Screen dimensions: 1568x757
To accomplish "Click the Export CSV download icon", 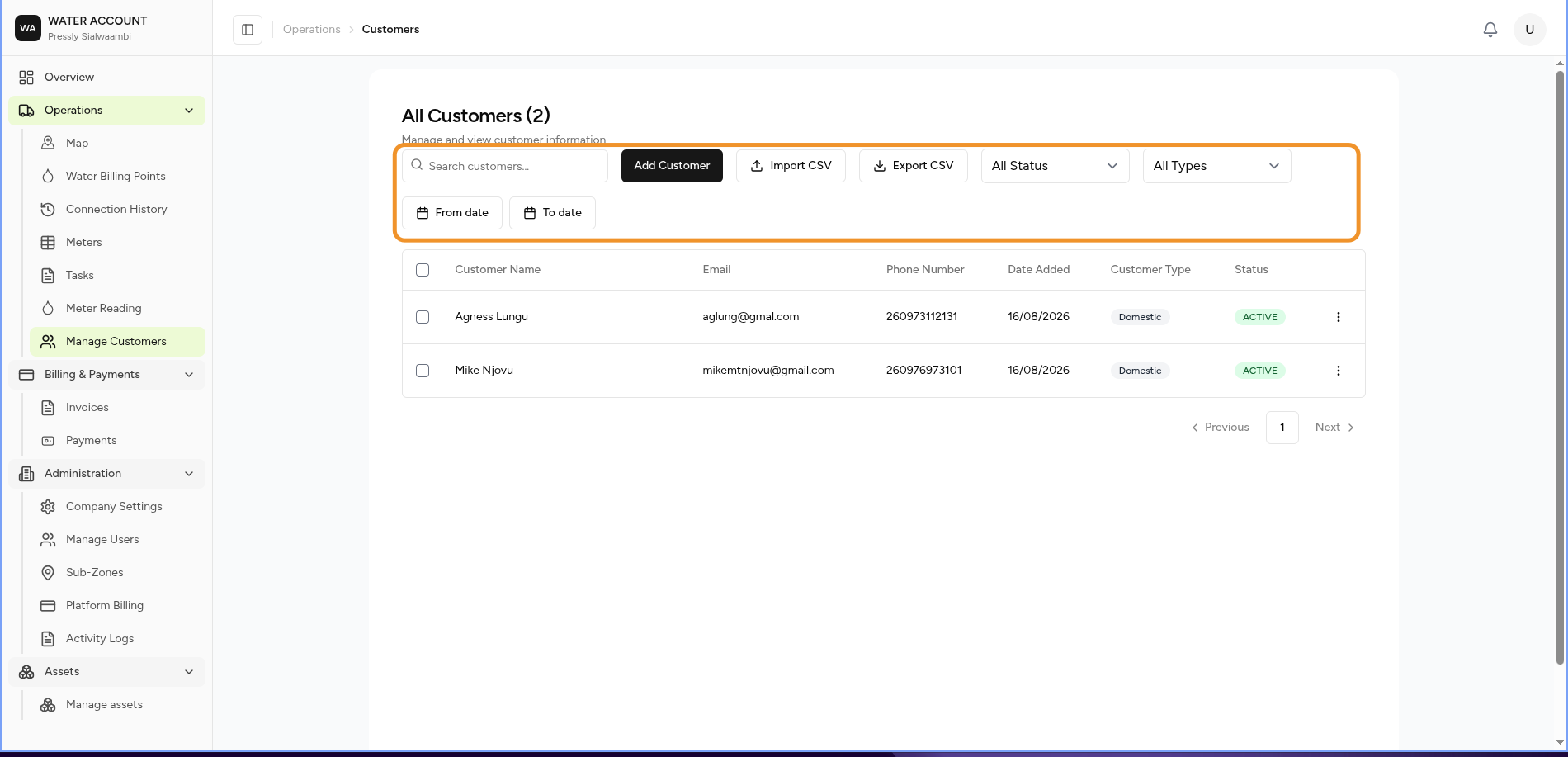I will pyautogui.click(x=880, y=166).
